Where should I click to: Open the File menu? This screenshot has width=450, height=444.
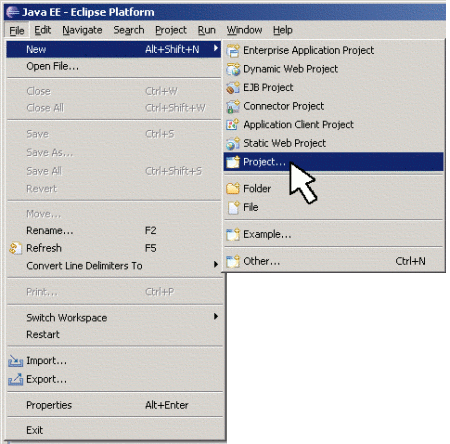click(x=17, y=31)
